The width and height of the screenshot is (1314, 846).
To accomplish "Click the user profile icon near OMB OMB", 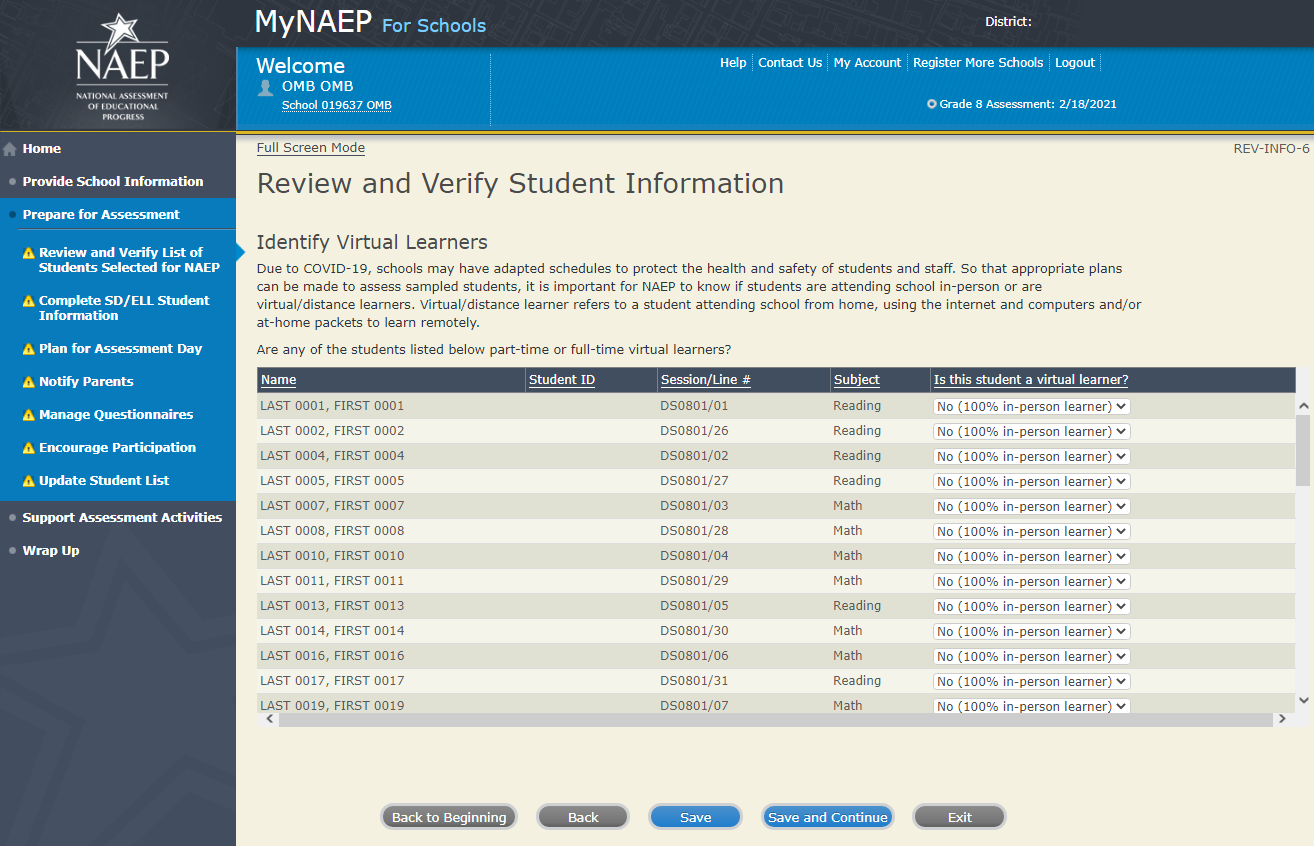I will tap(265, 87).
